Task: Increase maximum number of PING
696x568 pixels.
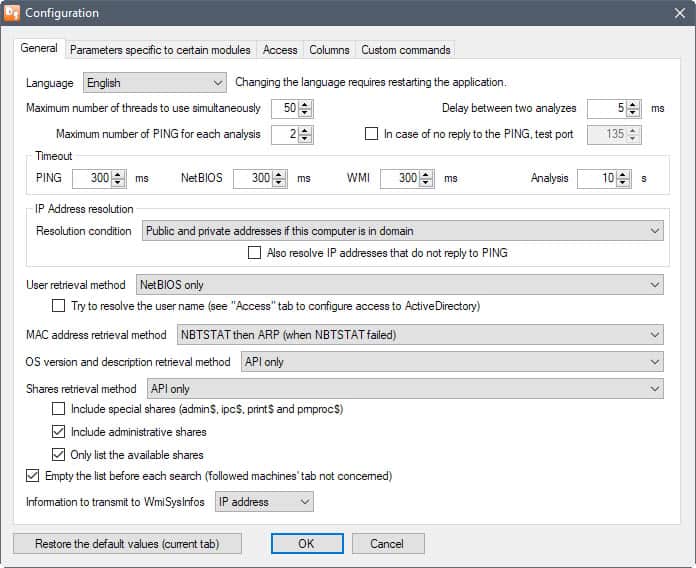Action: click(x=305, y=130)
